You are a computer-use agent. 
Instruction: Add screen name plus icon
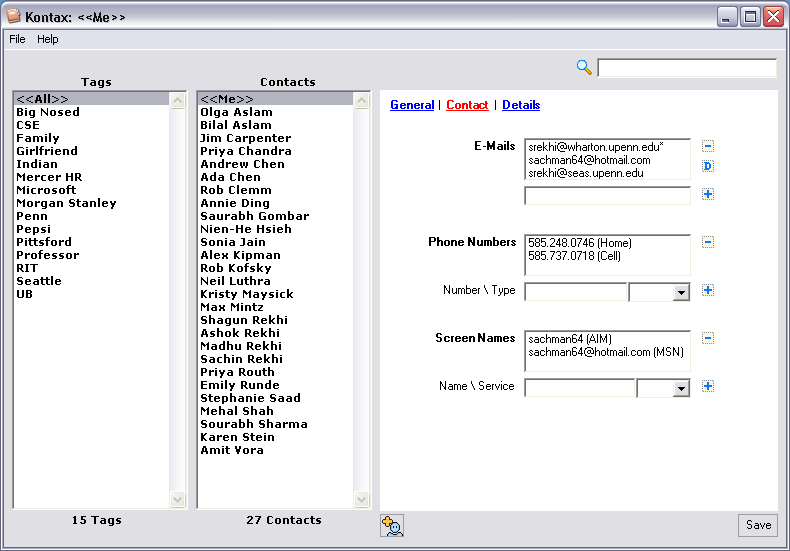[708, 386]
